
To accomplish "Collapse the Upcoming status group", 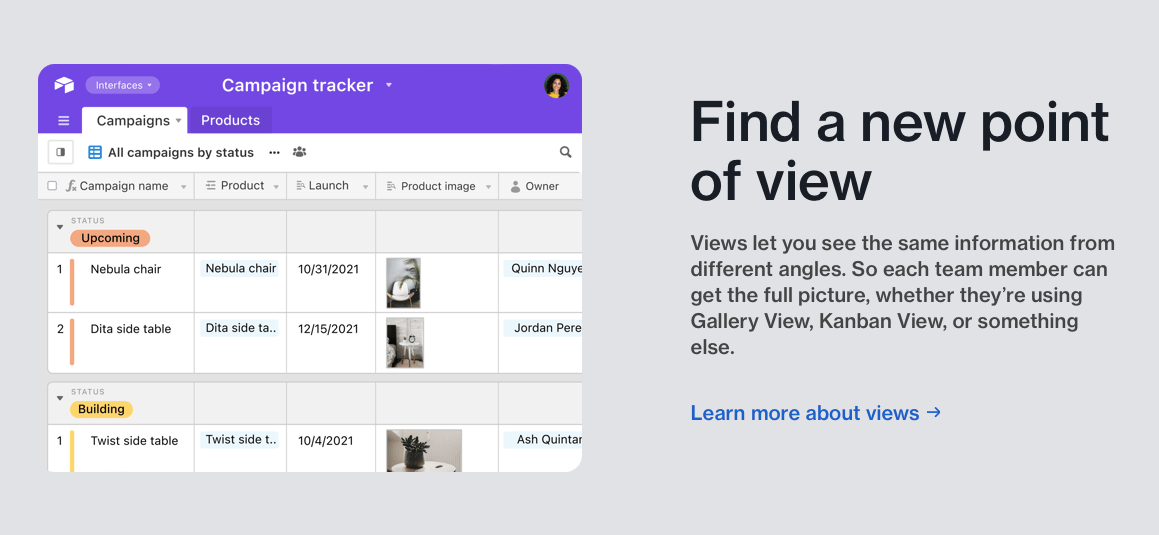I will (x=60, y=227).
